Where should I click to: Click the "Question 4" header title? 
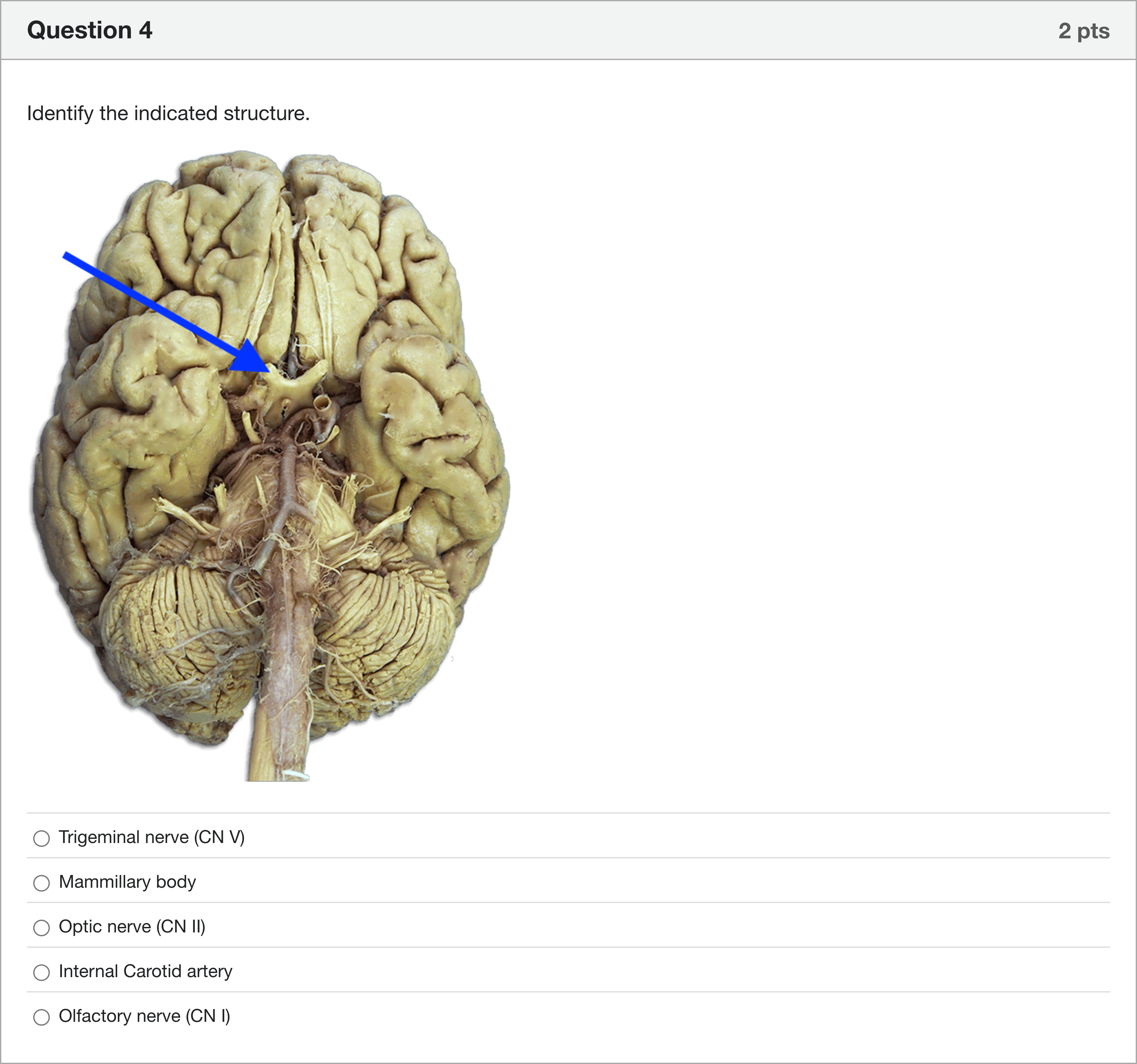(x=90, y=30)
